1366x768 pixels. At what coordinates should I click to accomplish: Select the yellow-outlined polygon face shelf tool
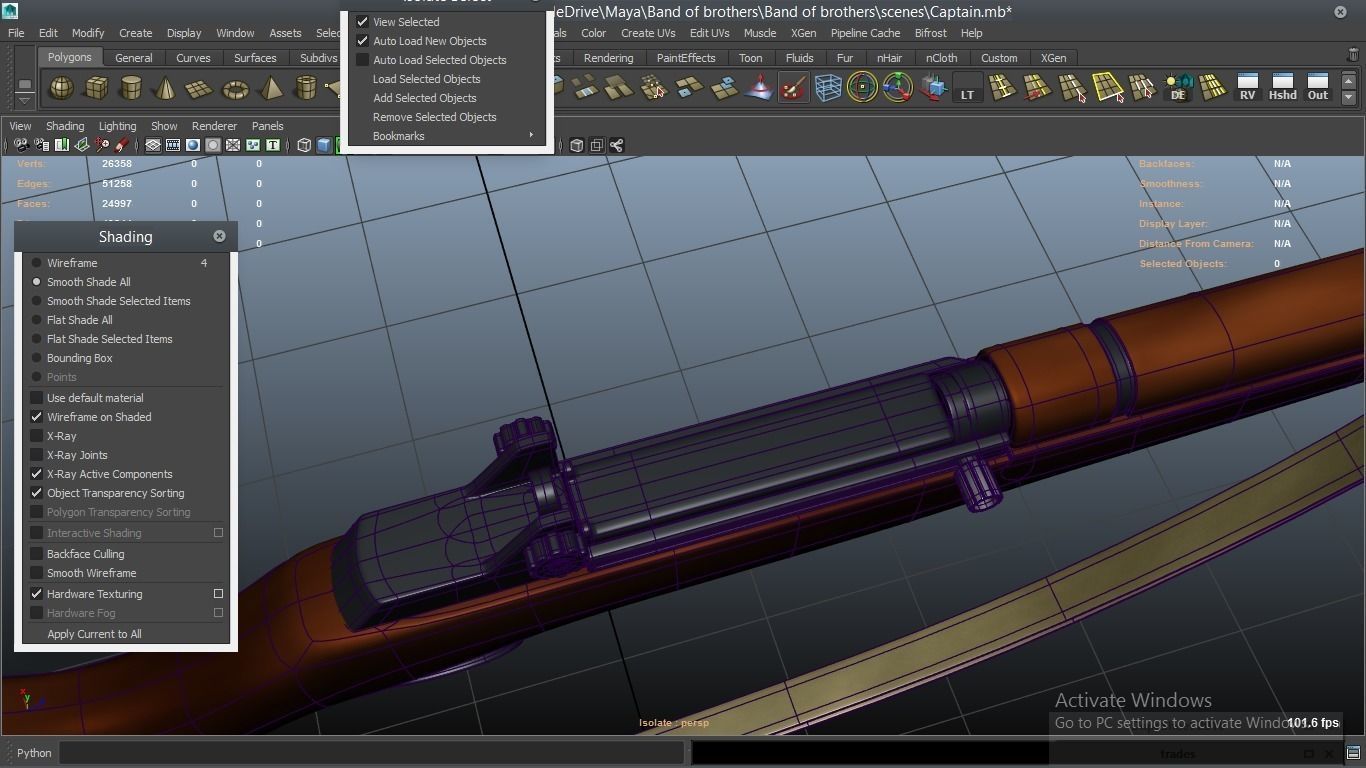(1107, 89)
